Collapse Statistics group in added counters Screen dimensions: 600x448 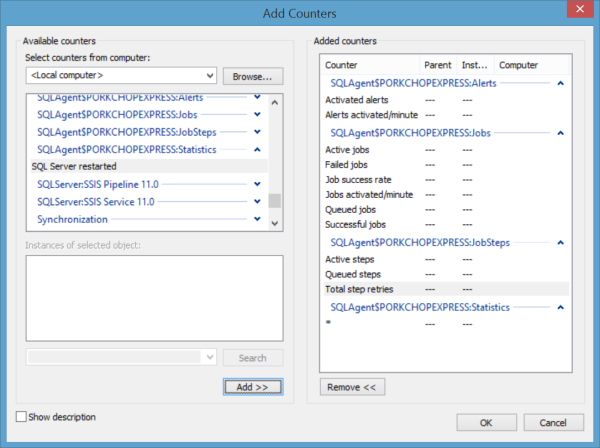tap(561, 307)
